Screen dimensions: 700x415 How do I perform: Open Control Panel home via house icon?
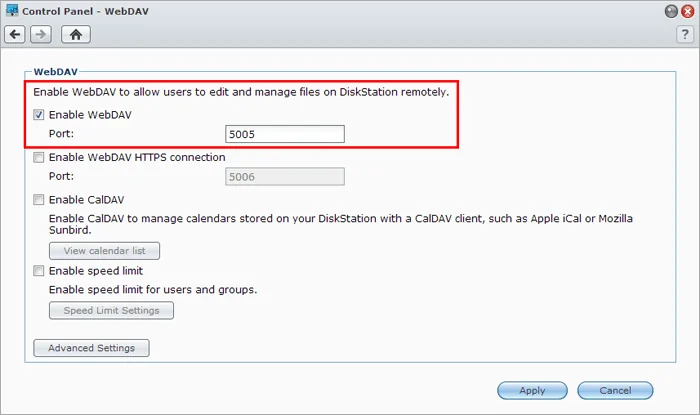pos(76,34)
